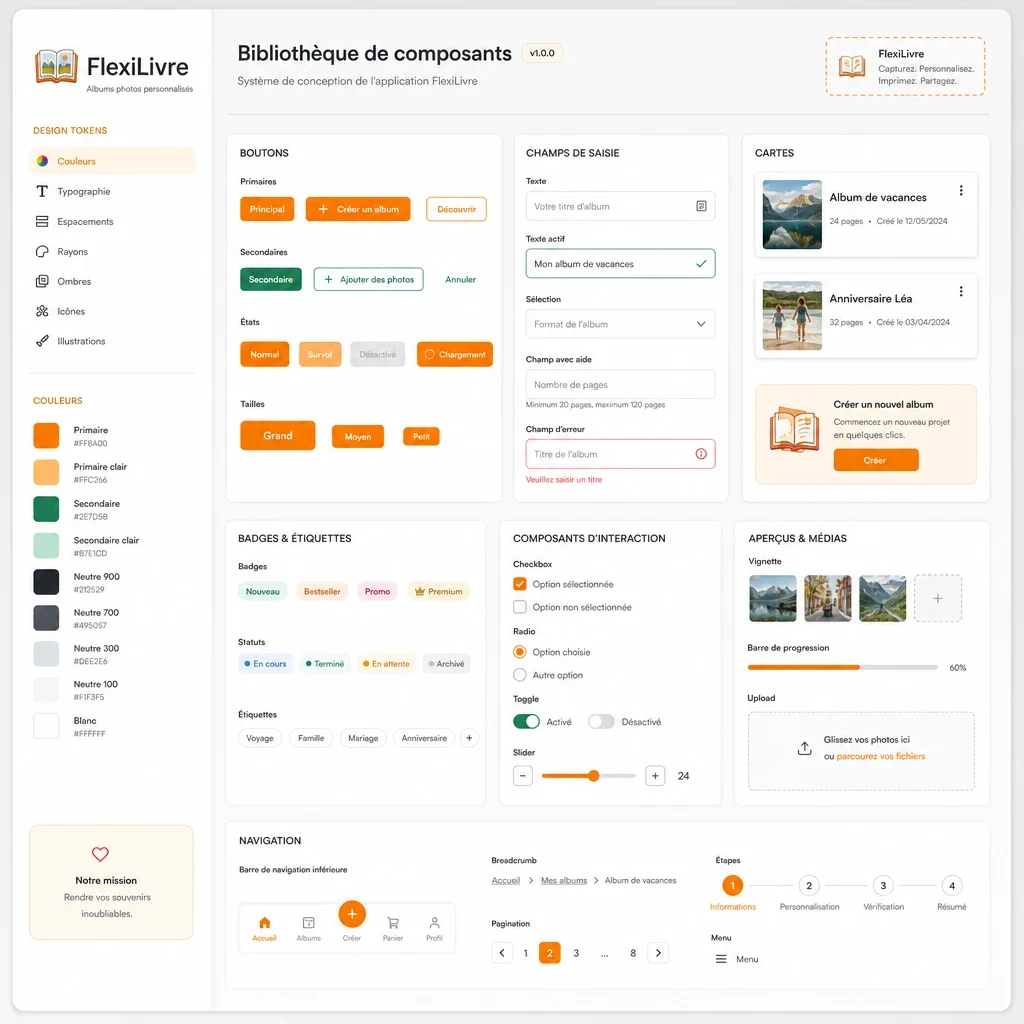Go to step 3 Vérification
Viewport: 1024px width, 1024px height.
tap(883, 886)
